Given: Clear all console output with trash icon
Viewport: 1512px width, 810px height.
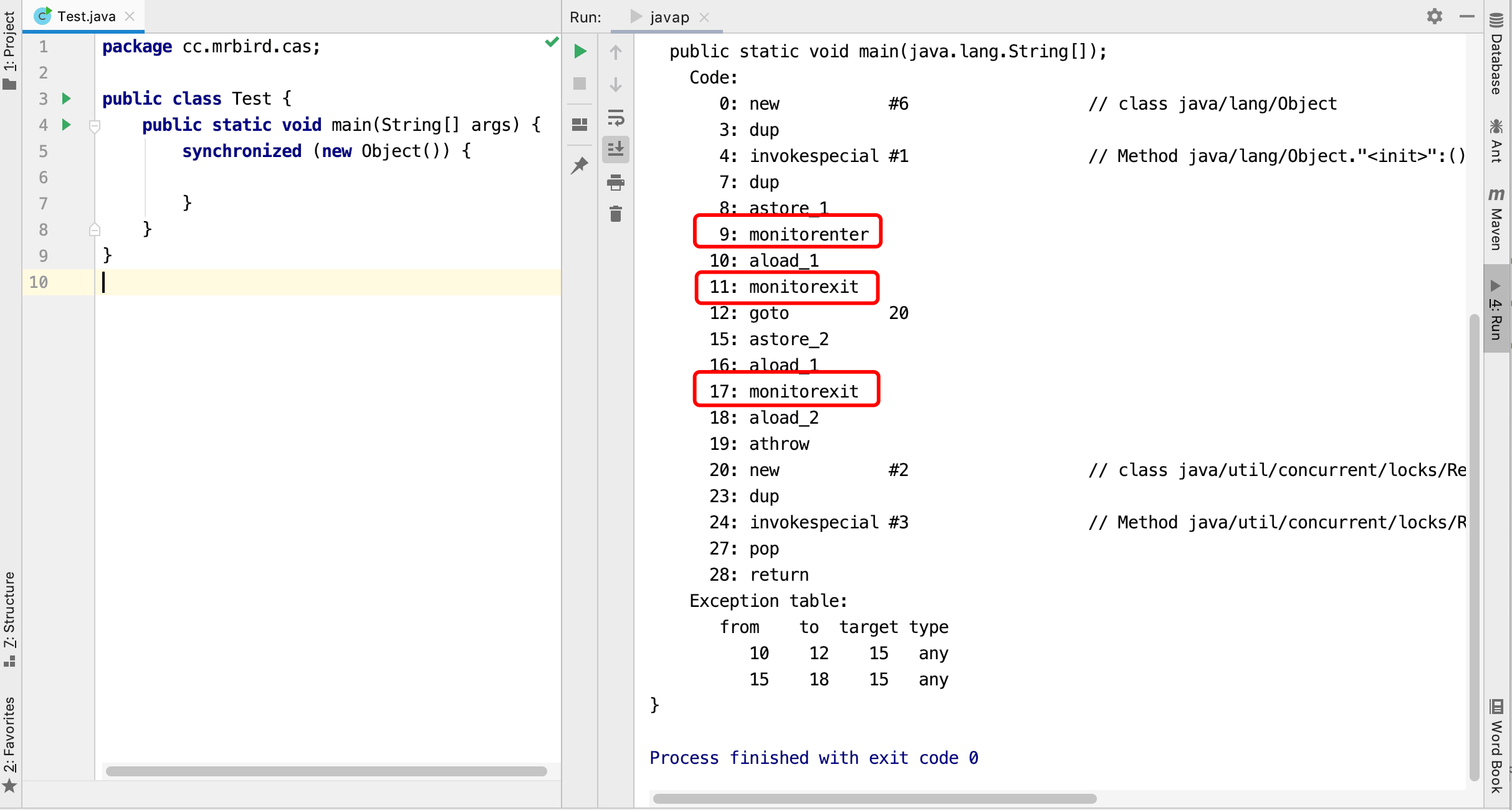Looking at the screenshot, I should [616, 214].
